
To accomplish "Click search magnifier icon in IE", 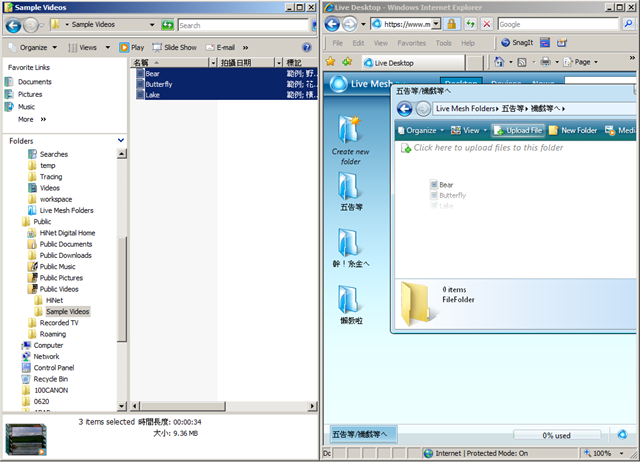I will pos(628,24).
